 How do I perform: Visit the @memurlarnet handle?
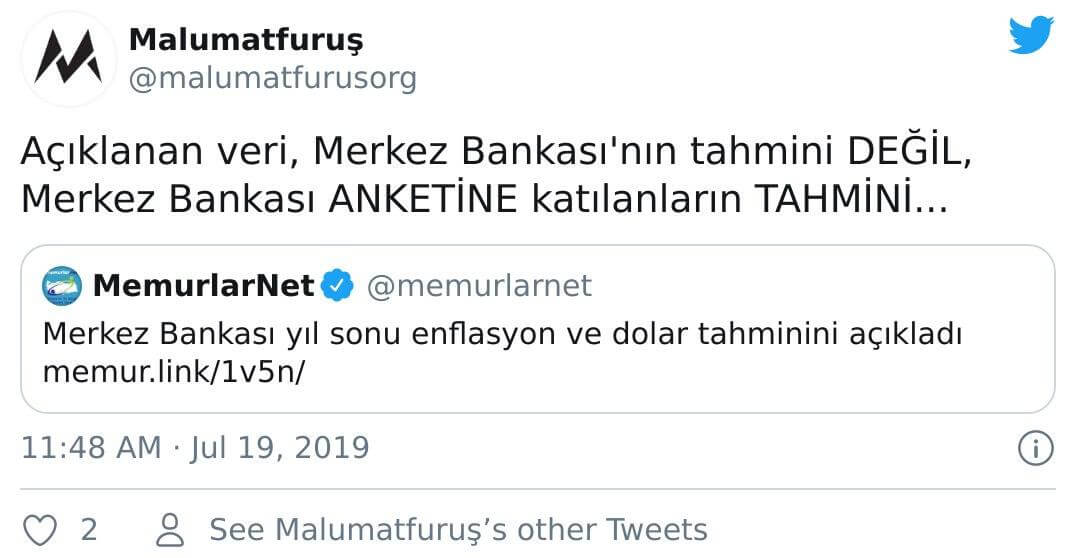[x=480, y=286]
